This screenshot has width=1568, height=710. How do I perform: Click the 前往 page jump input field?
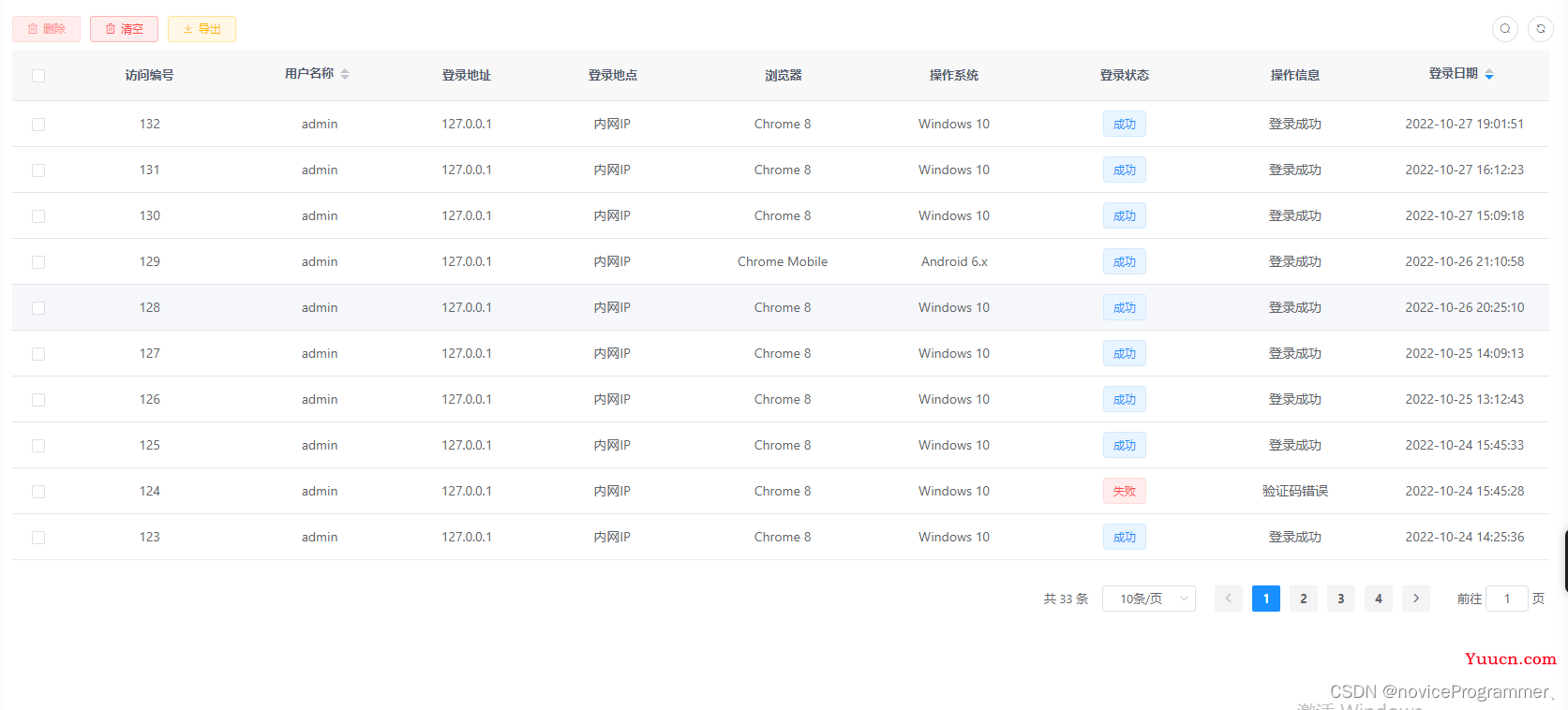pyautogui.click(x=1507, y=599)
